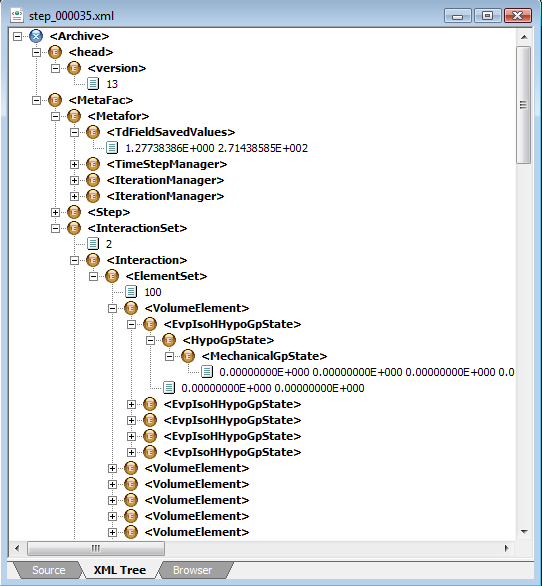Click the MetaFac element icon
The width and height of the screenshot is (542, 586).
point(55,100)
